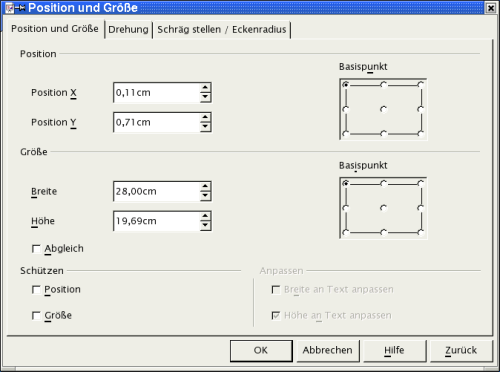Click the title bar window menu icon
Screen dimensions: 500x372
(x=10, y=8)
